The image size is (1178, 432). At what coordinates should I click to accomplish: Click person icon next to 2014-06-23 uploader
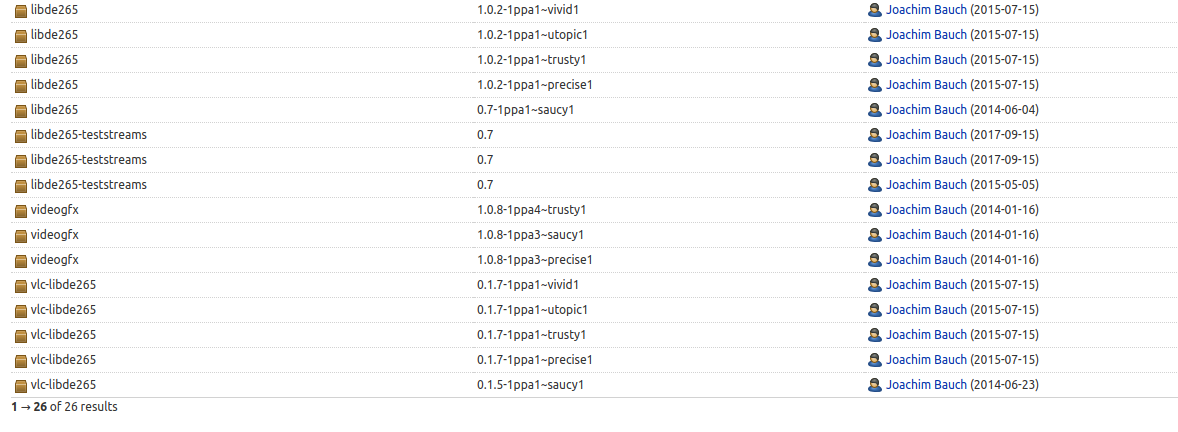(874, 385)
